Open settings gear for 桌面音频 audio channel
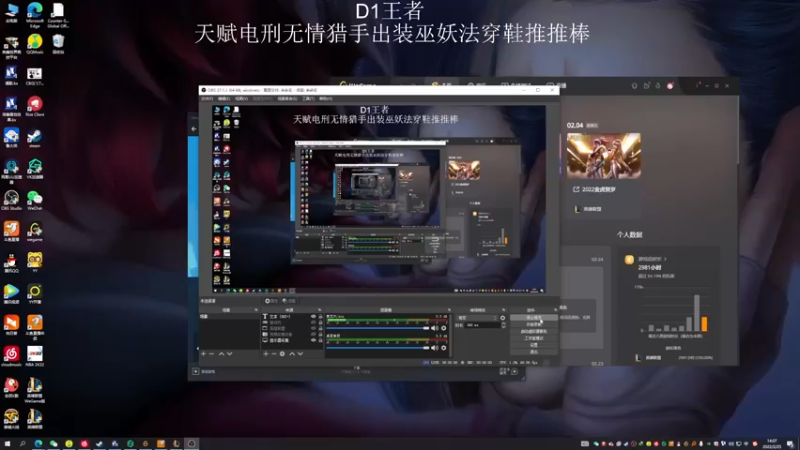800x450 pixels. coord(444,348)
